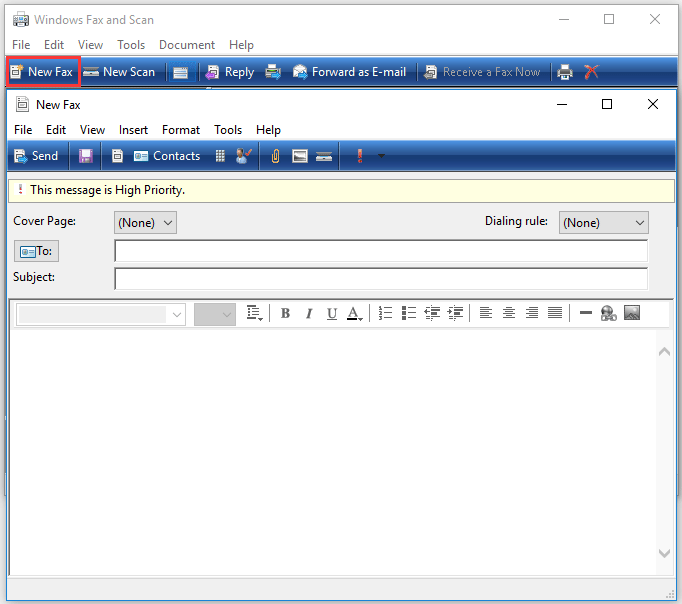
Task: Open the font color picker
Action: click(355, 313)
